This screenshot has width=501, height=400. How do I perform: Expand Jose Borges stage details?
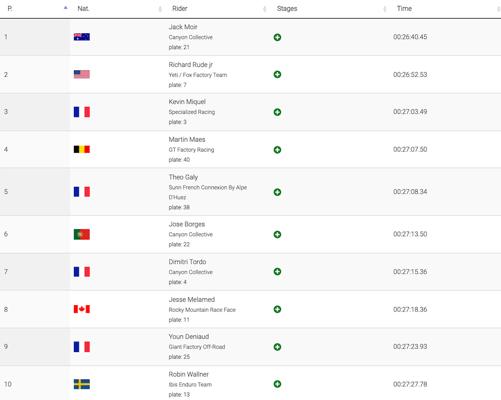tap(277, 234)
